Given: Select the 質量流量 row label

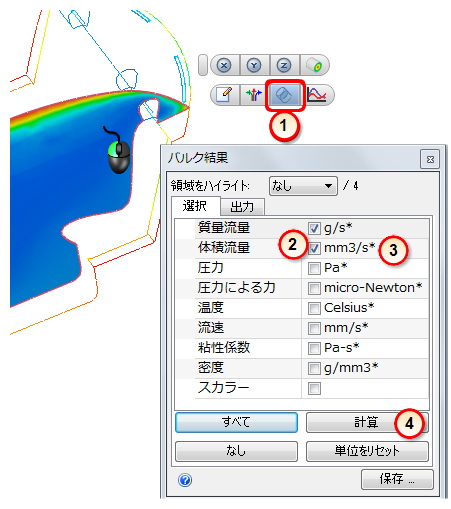Looking at the screenshot, I should (224, 228).
